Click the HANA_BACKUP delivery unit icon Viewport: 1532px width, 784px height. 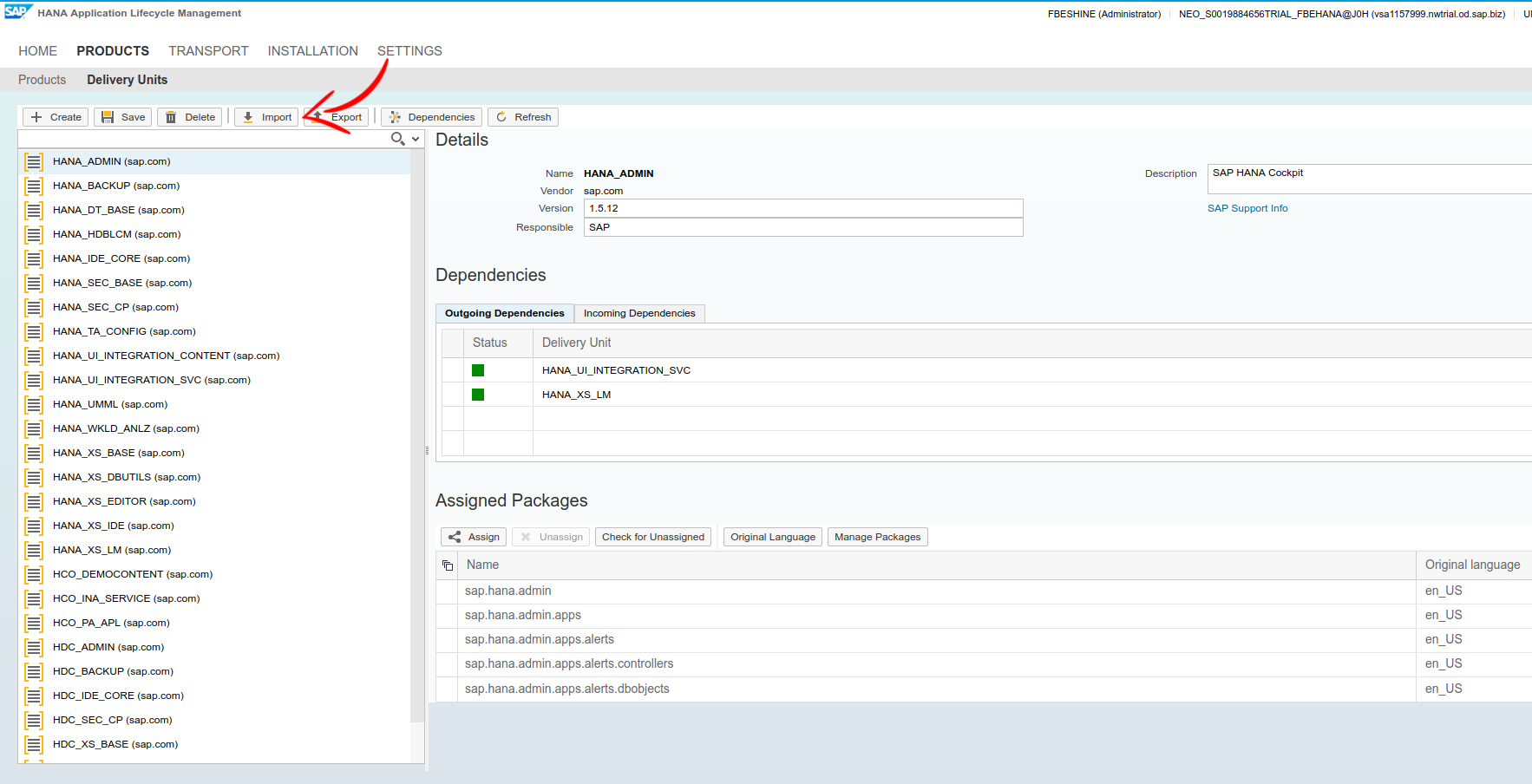tap(34, 186)
